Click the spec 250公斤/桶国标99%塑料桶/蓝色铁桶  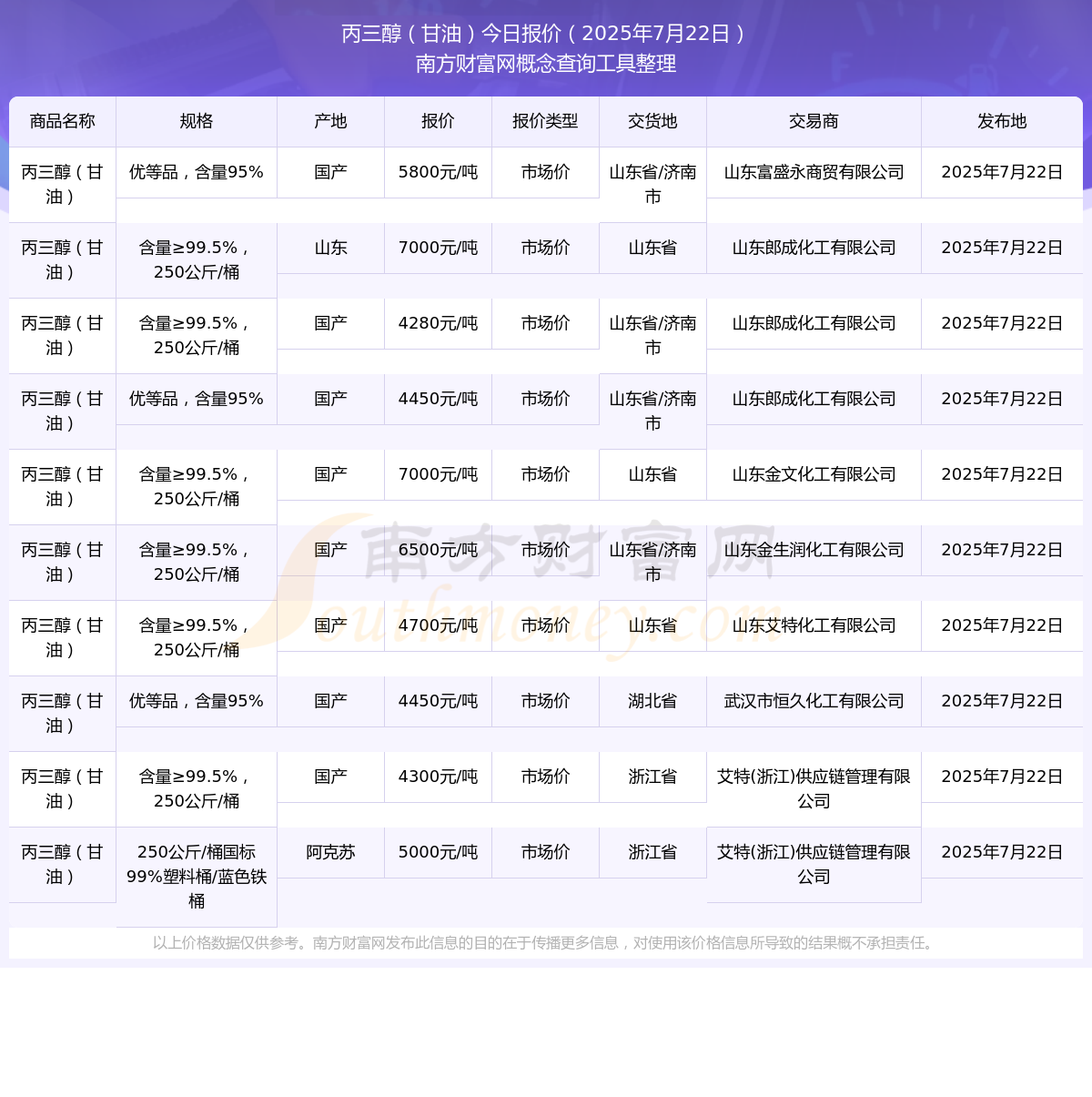197,877
